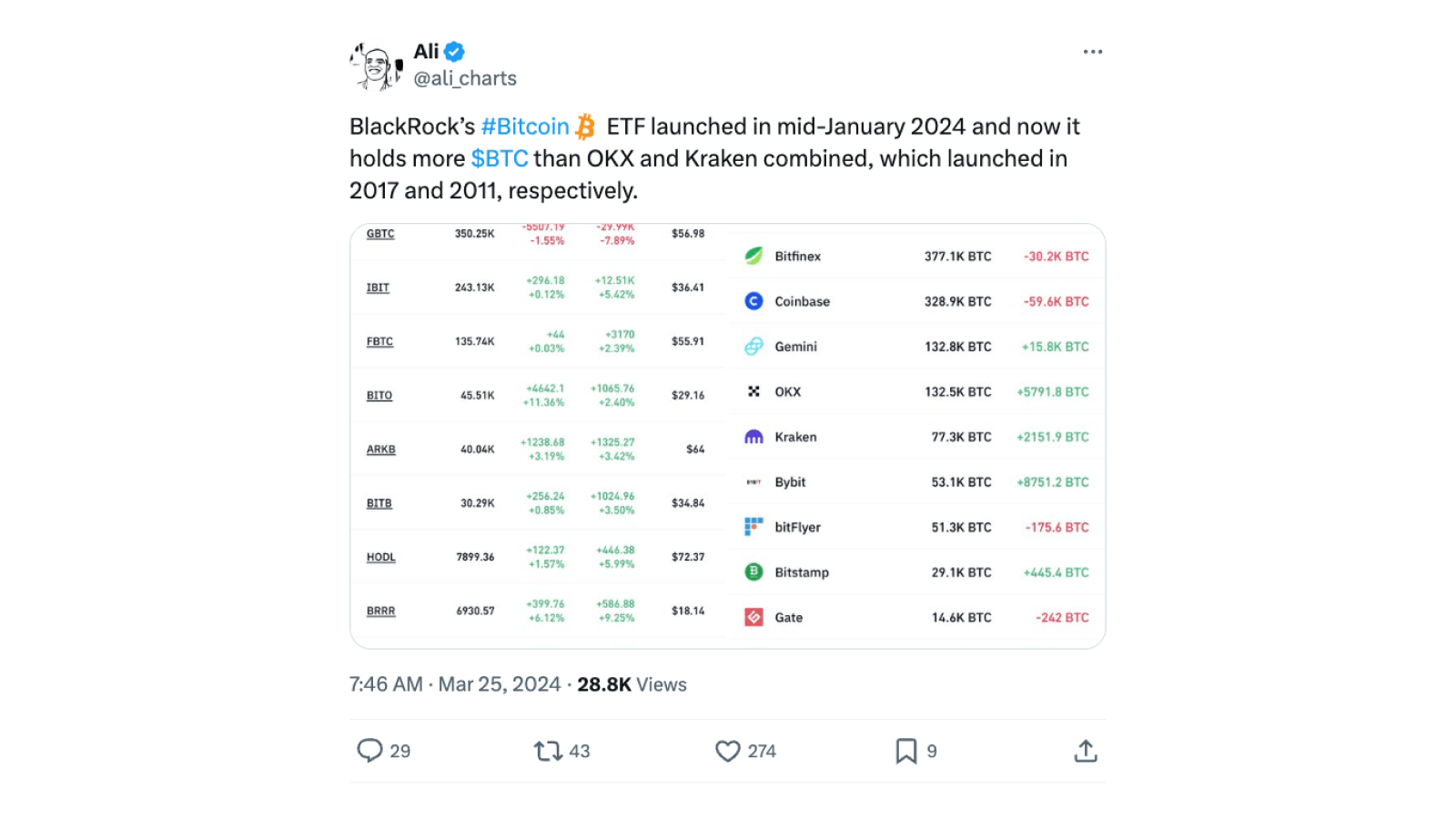Open the three-dot tweet options menu
The height and width of the screenshot is (819, 1456).
tap(1093, 52)
